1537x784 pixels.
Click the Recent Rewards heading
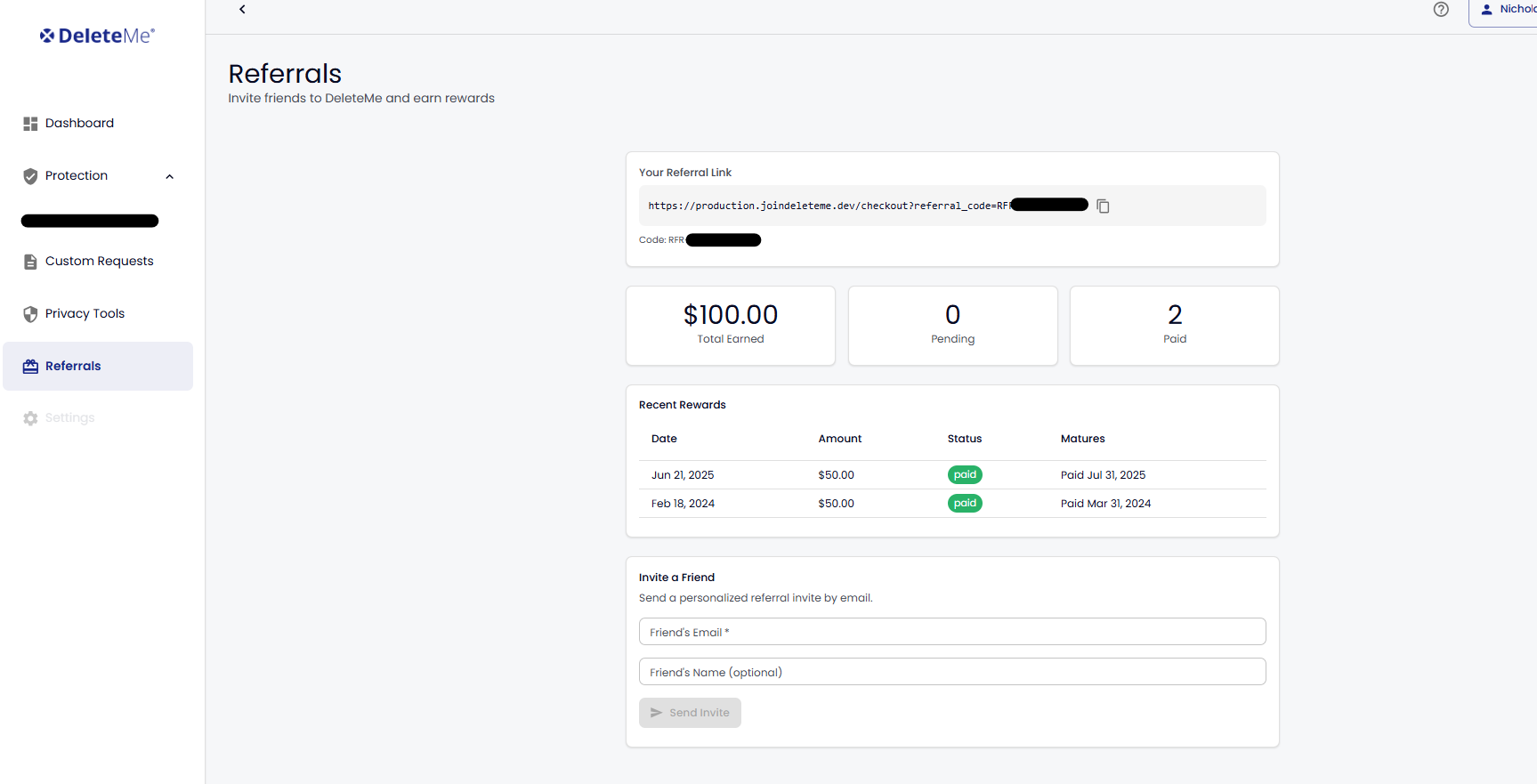click(683, 405)
